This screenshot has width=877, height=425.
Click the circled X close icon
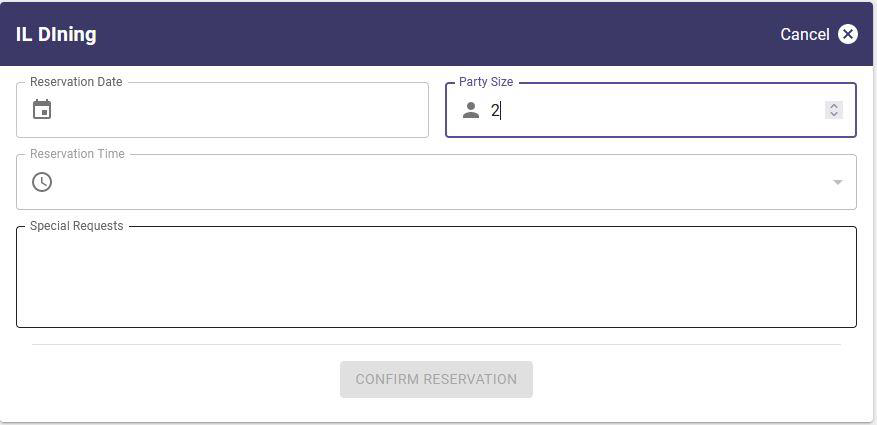point(848,34)
